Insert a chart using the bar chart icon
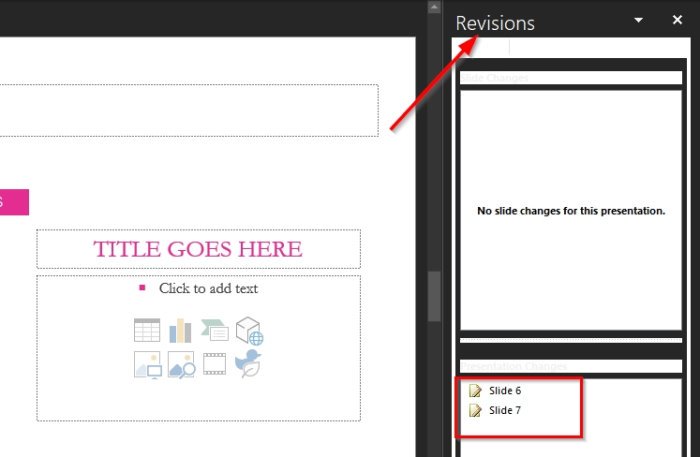This screenshot has height=457, width=700. pos(180,331)
